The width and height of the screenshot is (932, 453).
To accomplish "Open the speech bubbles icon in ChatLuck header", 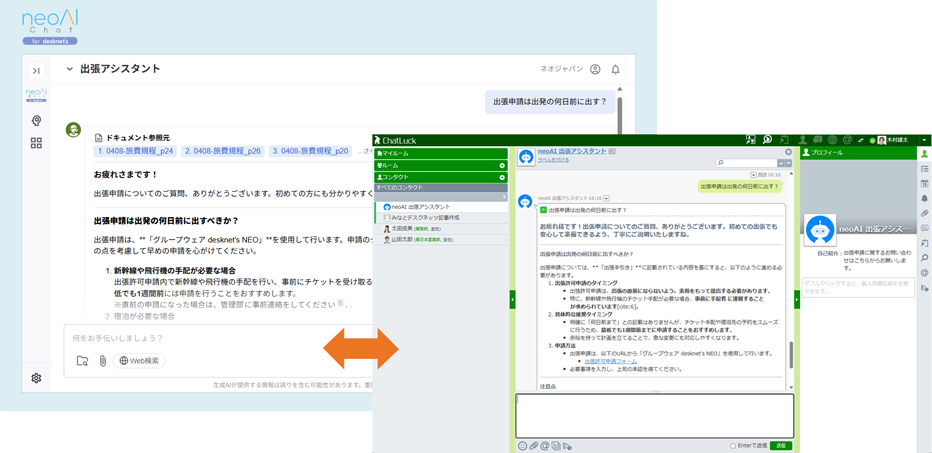I will [x=817, y=140].
